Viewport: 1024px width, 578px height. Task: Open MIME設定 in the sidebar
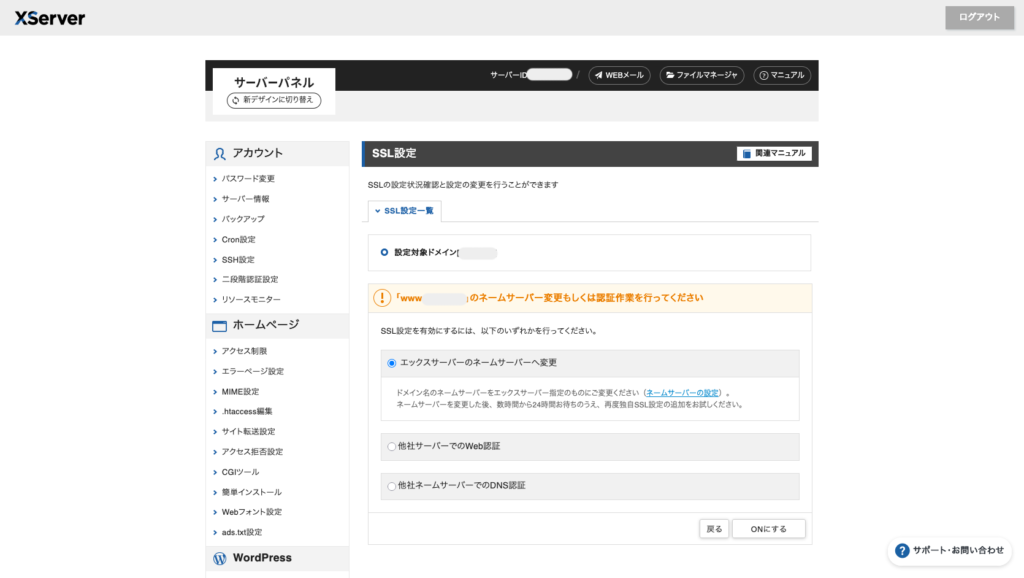click(240, 392)
